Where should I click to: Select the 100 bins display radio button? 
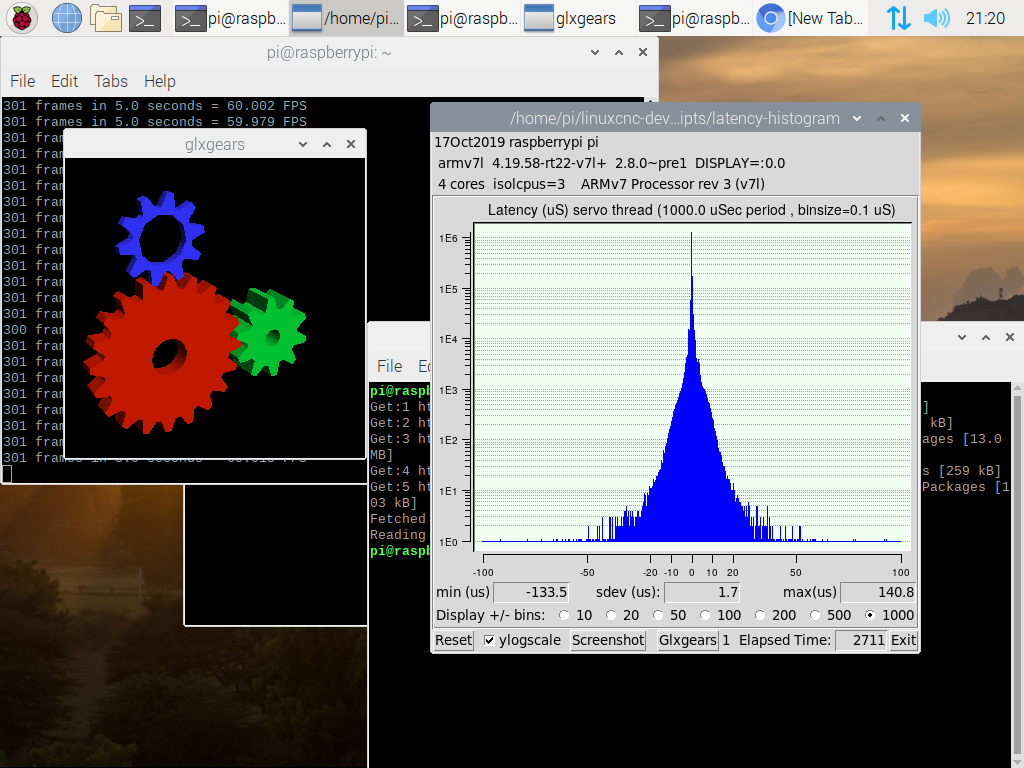point(705,615)
